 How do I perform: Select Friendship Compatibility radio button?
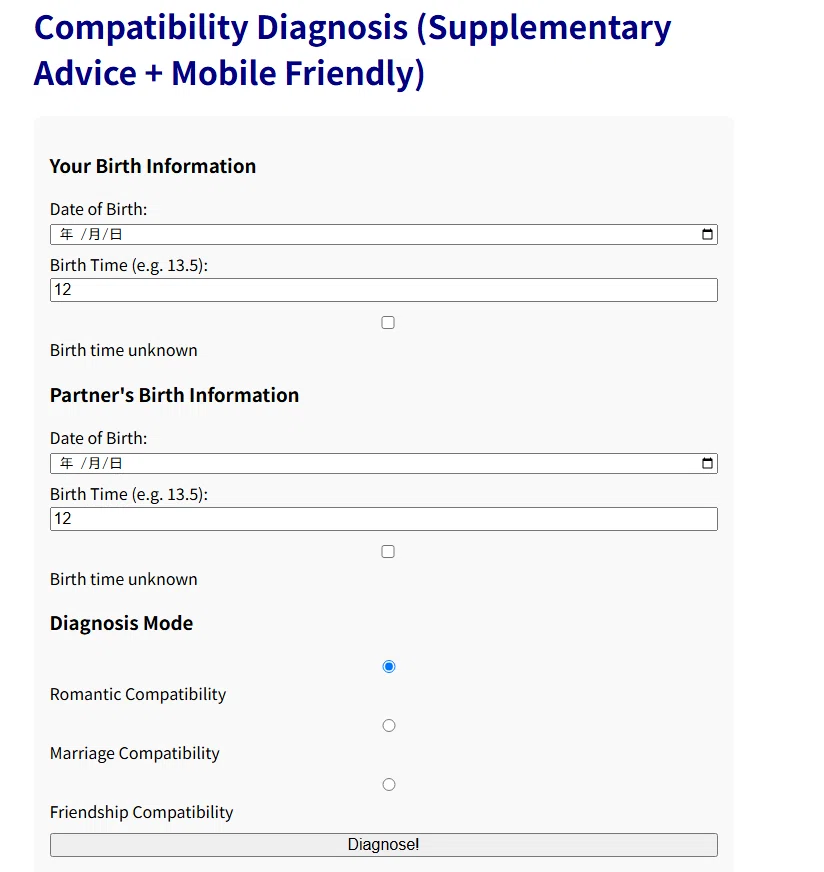pos(389,784)
